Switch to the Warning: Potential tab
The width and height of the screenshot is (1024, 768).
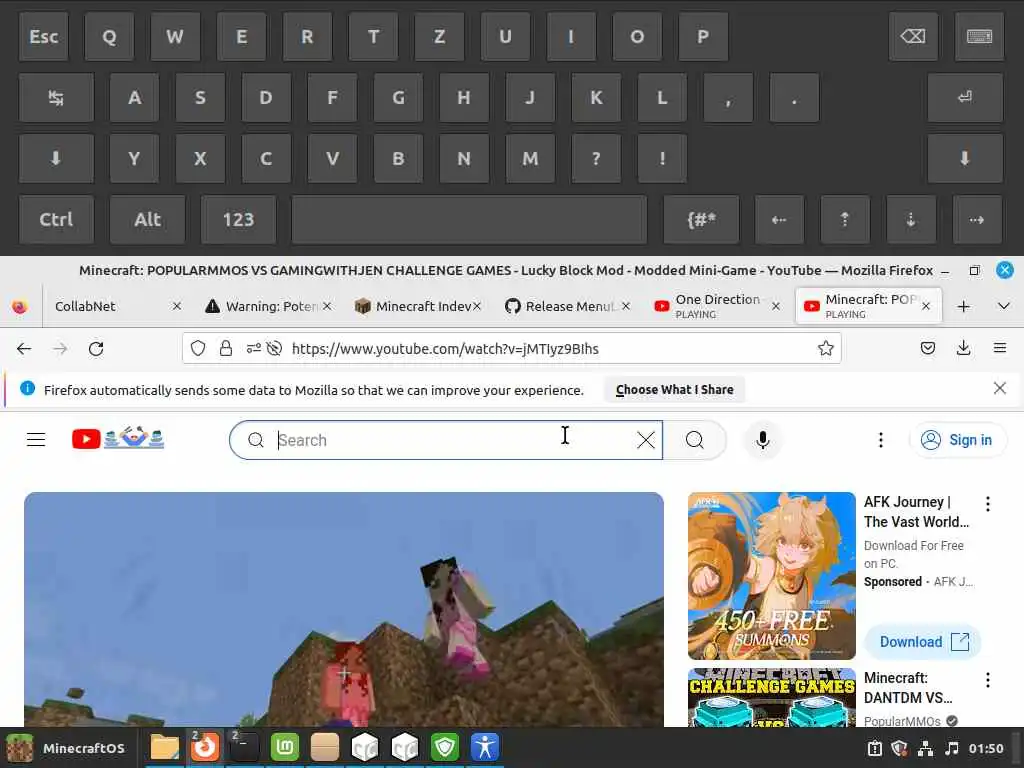point(268,306)
